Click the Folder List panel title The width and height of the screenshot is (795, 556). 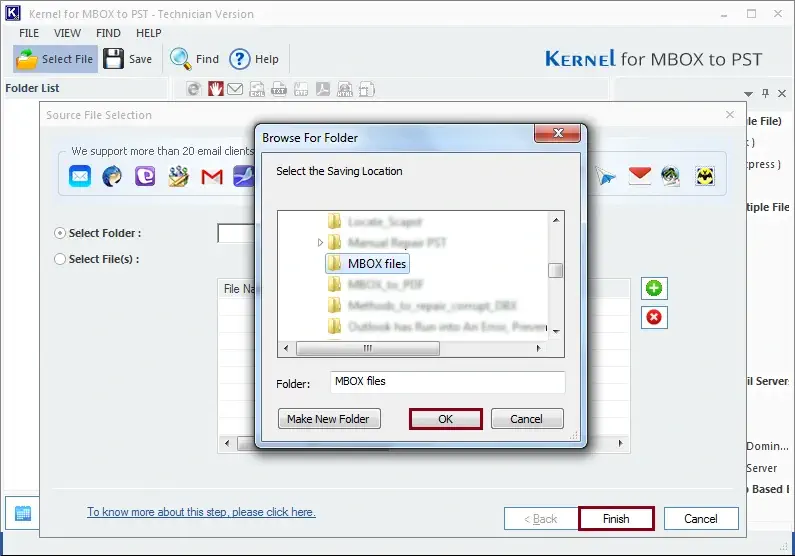pyautogui.click(x=32, y=88)
